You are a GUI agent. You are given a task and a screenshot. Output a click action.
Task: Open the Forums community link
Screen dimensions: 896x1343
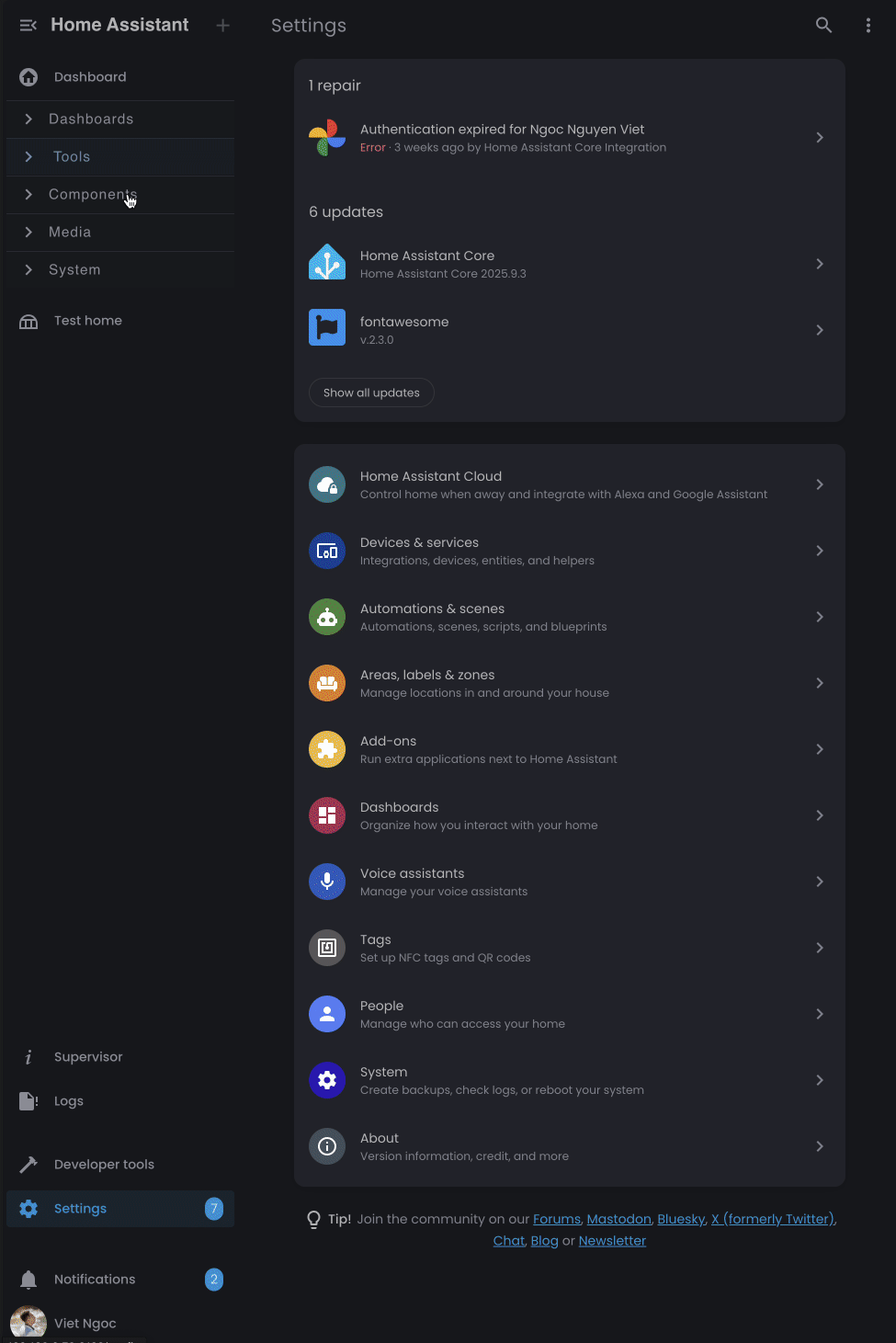557,1219
